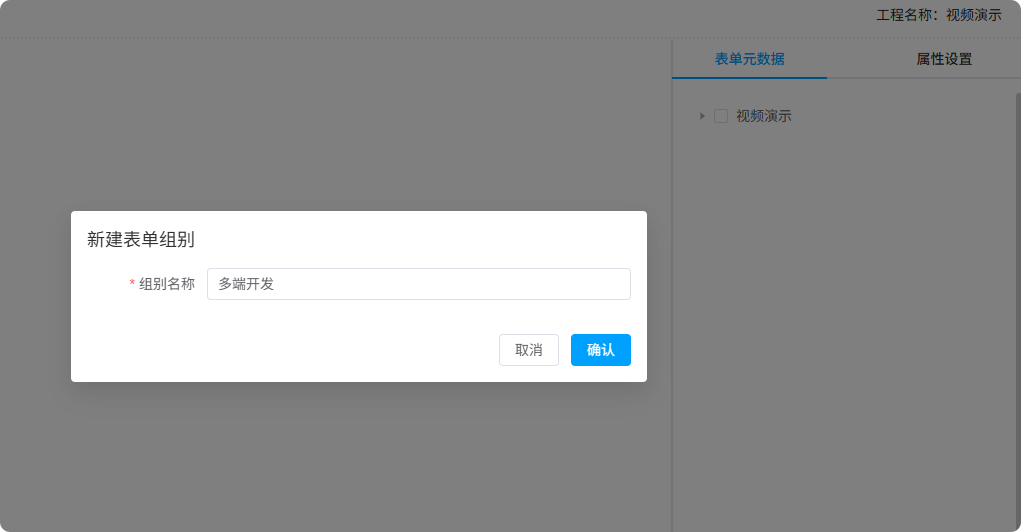Select the 表单元数据 tab
The height and width of the screenshot is (532, 1021).
pos(749,59)
